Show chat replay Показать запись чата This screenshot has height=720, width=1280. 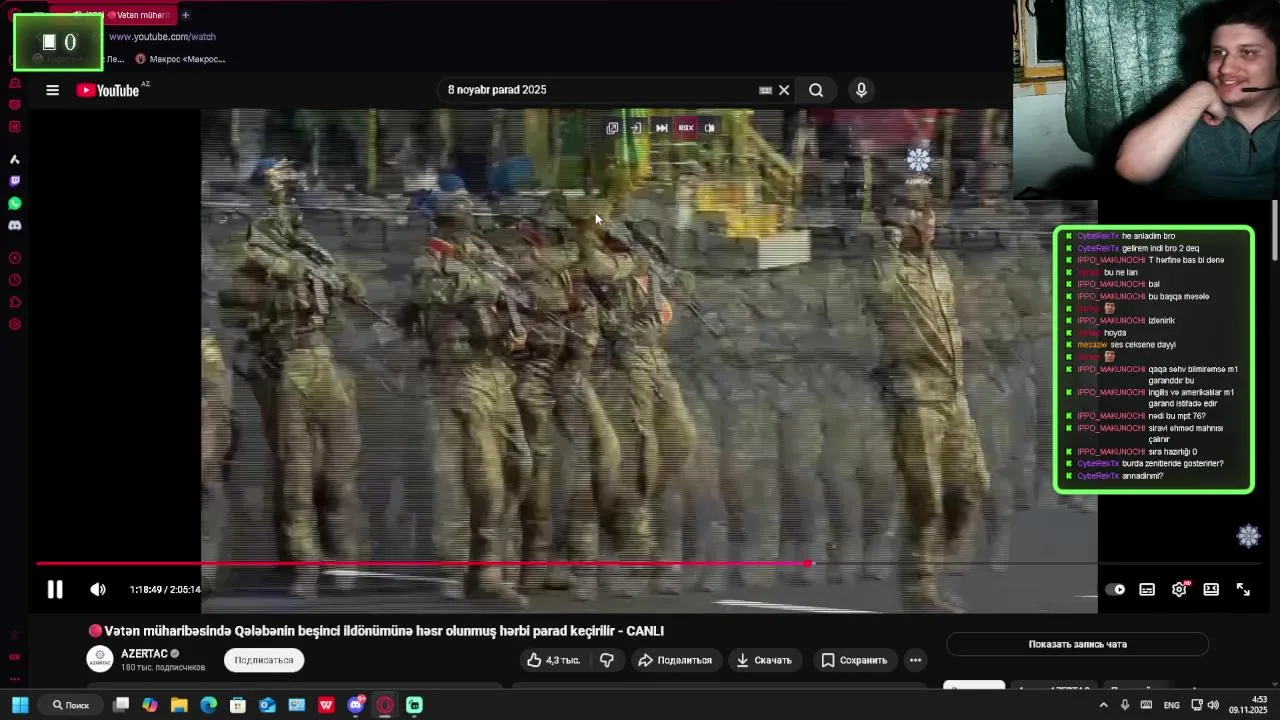[1077, 644]
